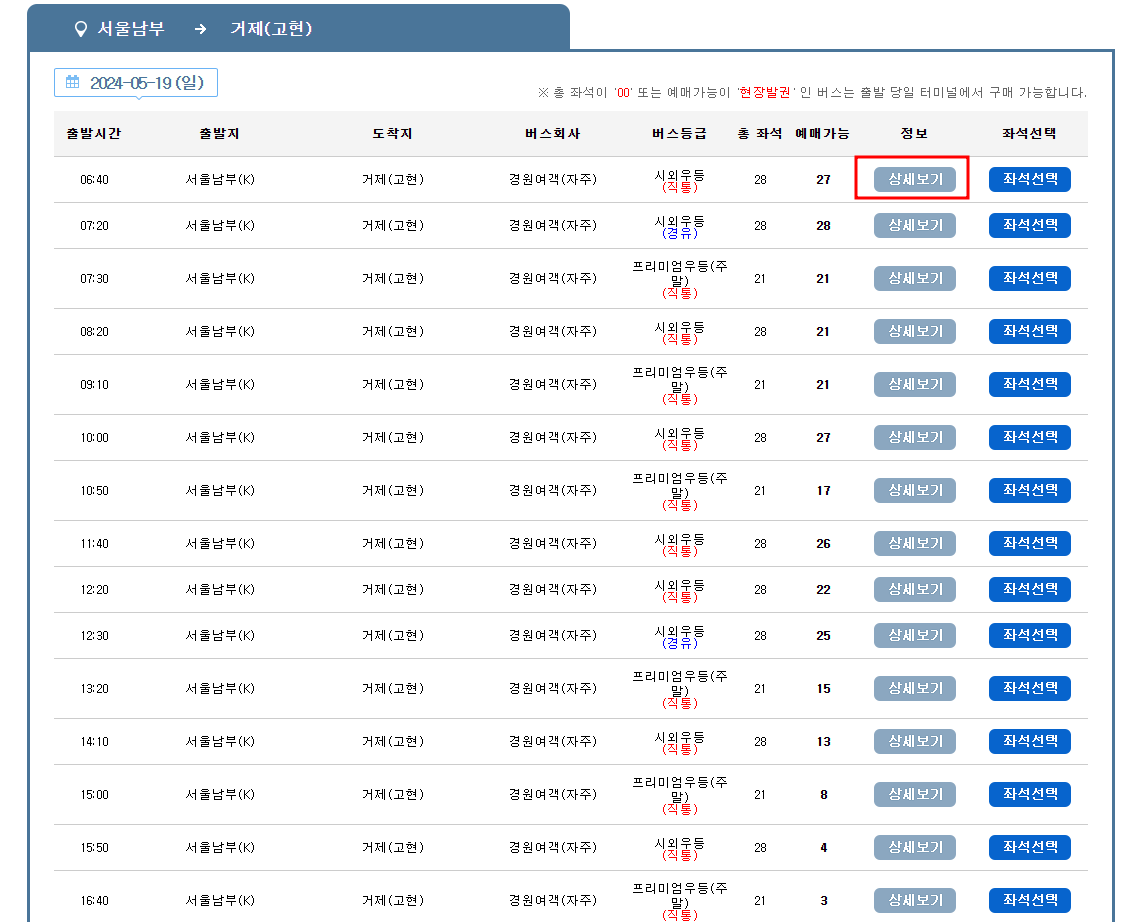Open 상세보기 for the 10:00 bus
Image resolution: width=1130 pixels, height=922 pixels.
click(x=915, y=437)
